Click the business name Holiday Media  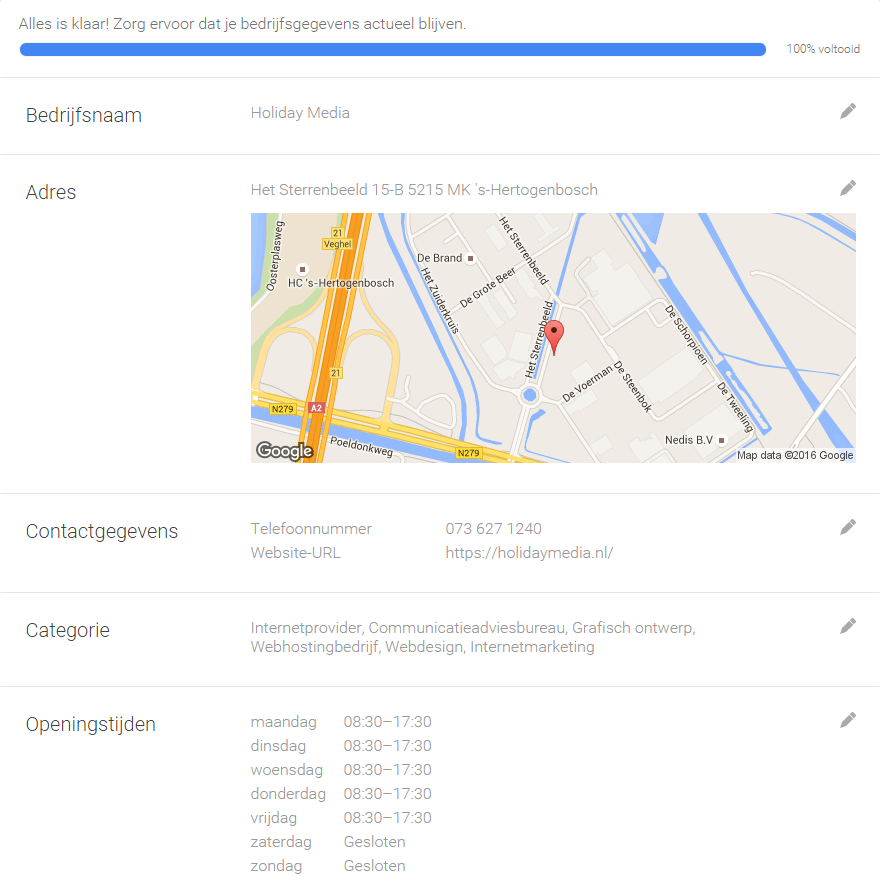pyautogui.click(x=300, y=113)
